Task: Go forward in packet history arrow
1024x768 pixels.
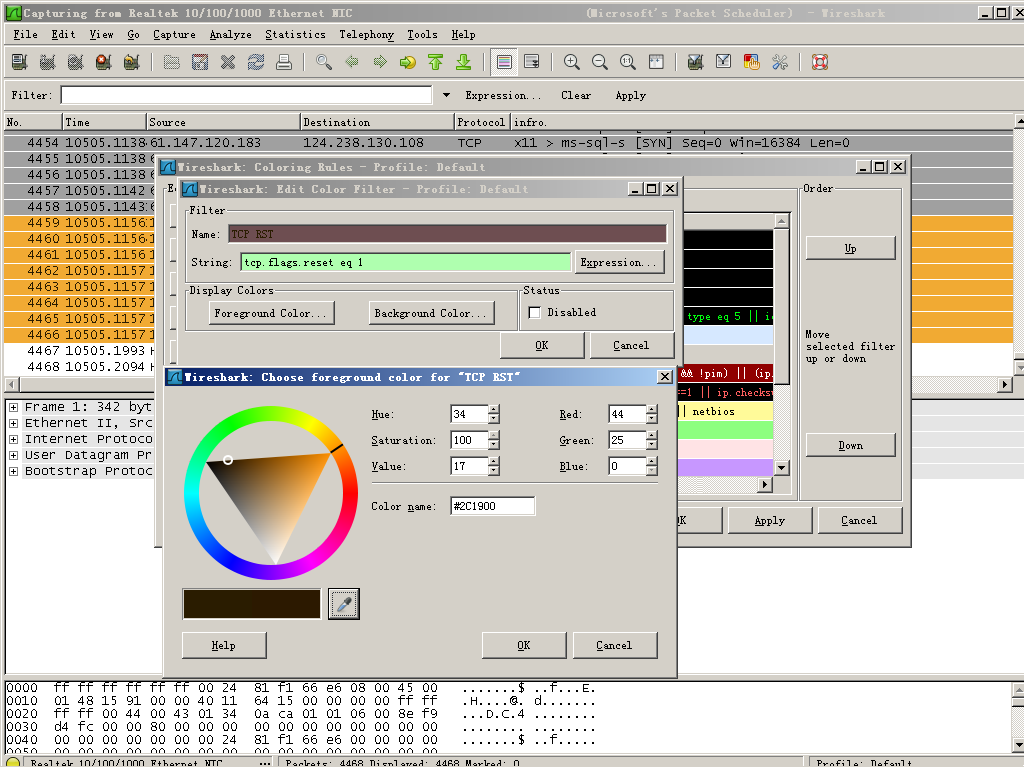Action: 380,62
